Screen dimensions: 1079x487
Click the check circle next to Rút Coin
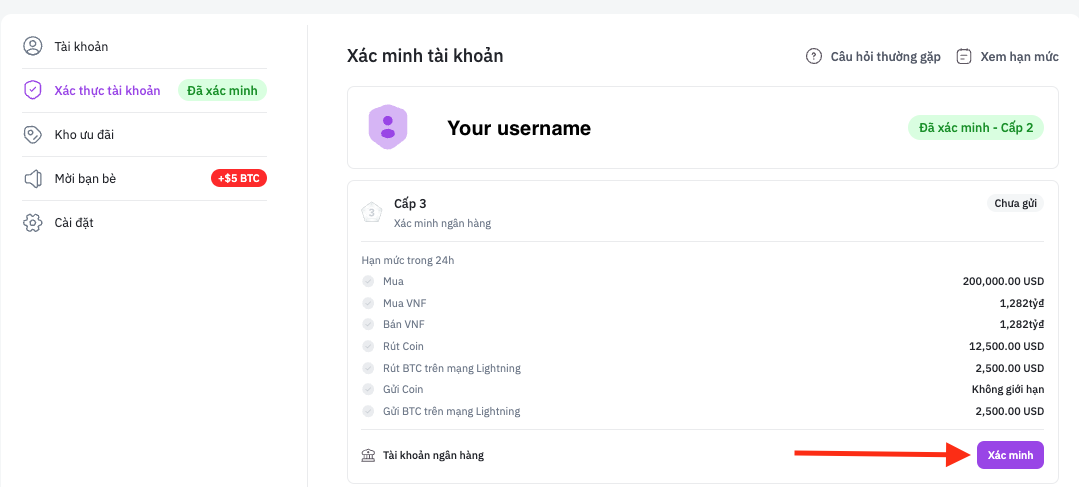click(x=368, y=346)
